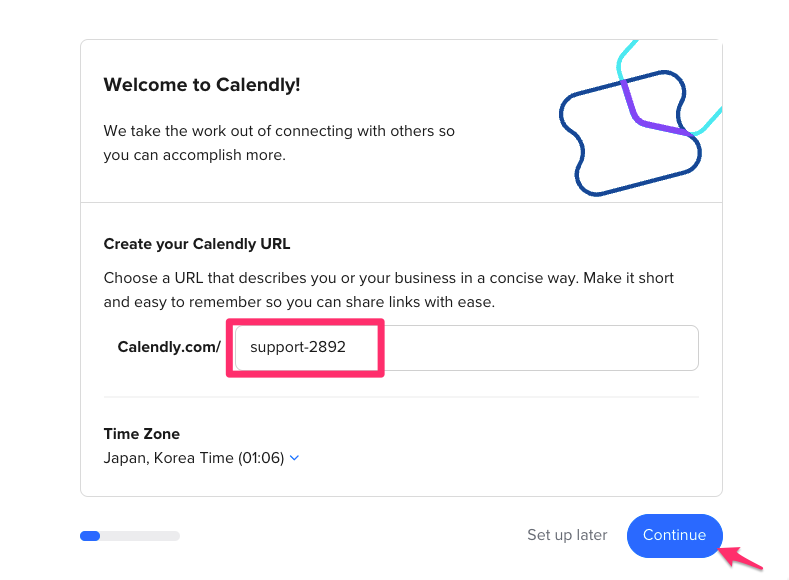789x580 pixels.
Task: Select the Welcome to Calendly! heading
Action: click(x=202, y=85)
